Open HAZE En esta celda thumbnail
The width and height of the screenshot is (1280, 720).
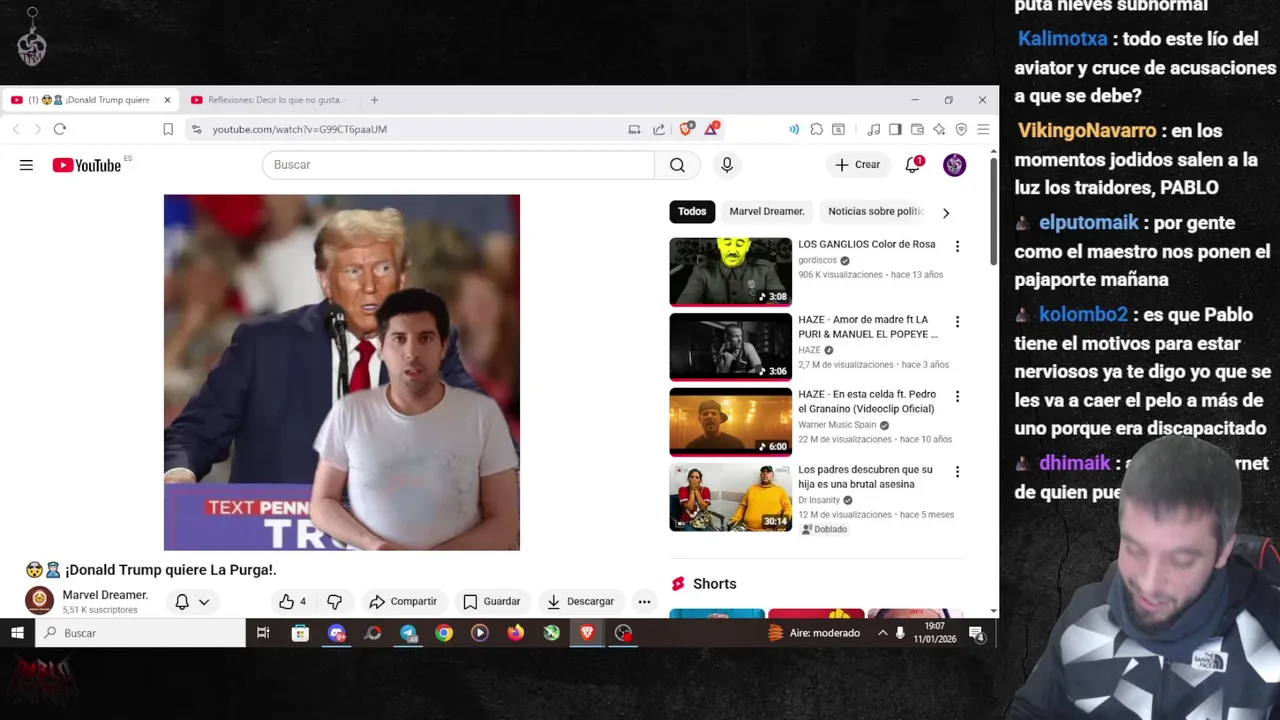tap(730, 421)
